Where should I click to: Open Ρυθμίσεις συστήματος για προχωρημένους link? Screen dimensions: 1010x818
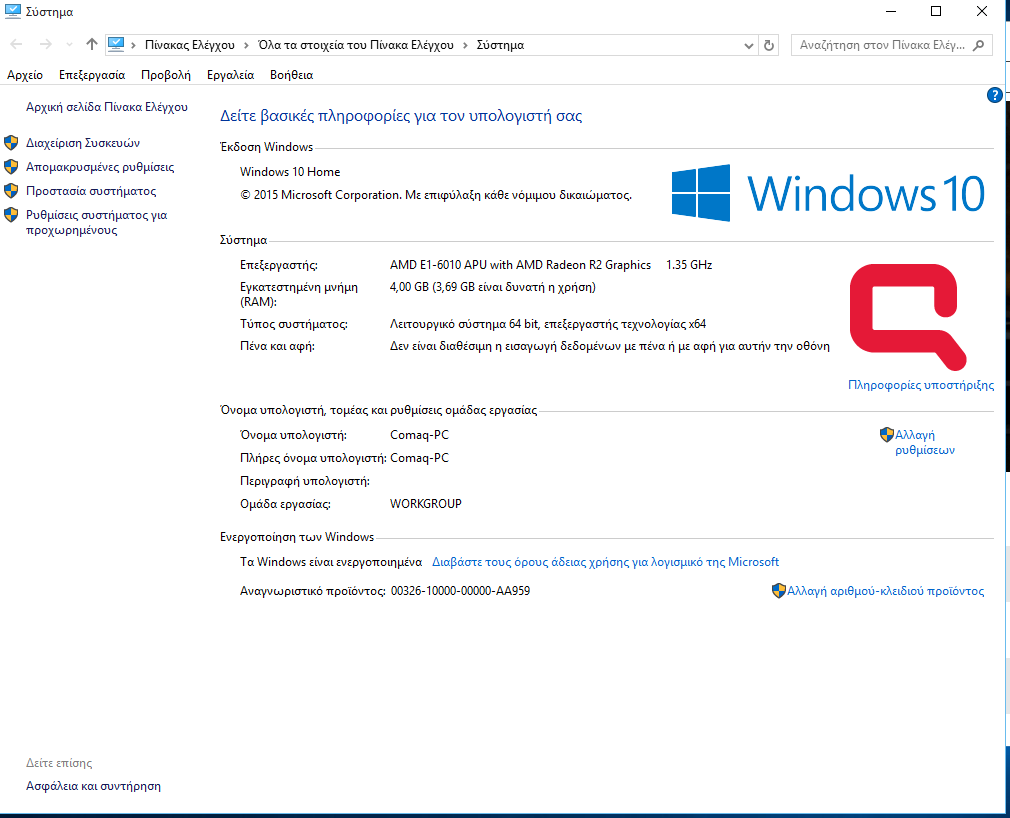coord(97,222)
